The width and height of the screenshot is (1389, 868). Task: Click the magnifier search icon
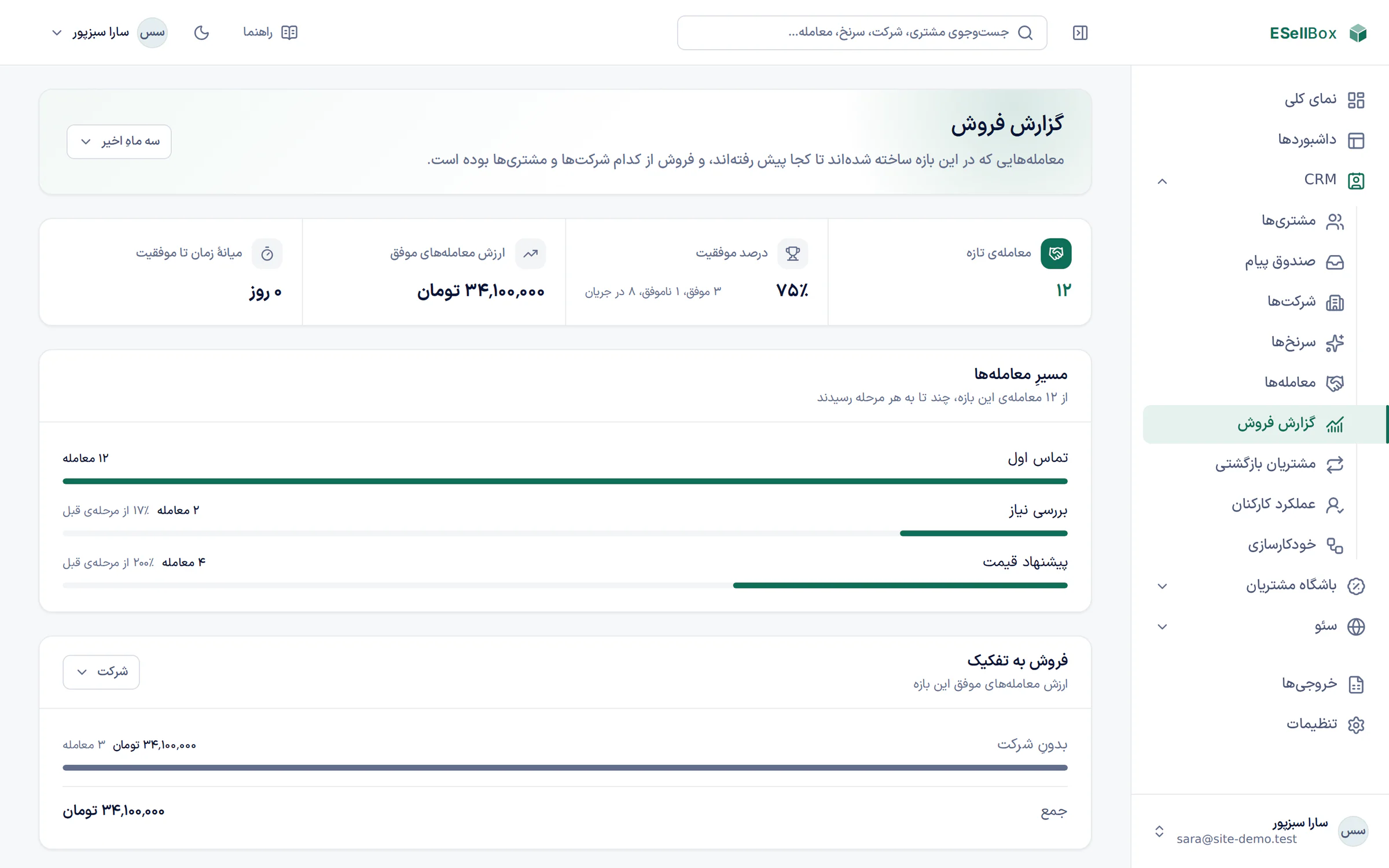(x=1025, y=32)
